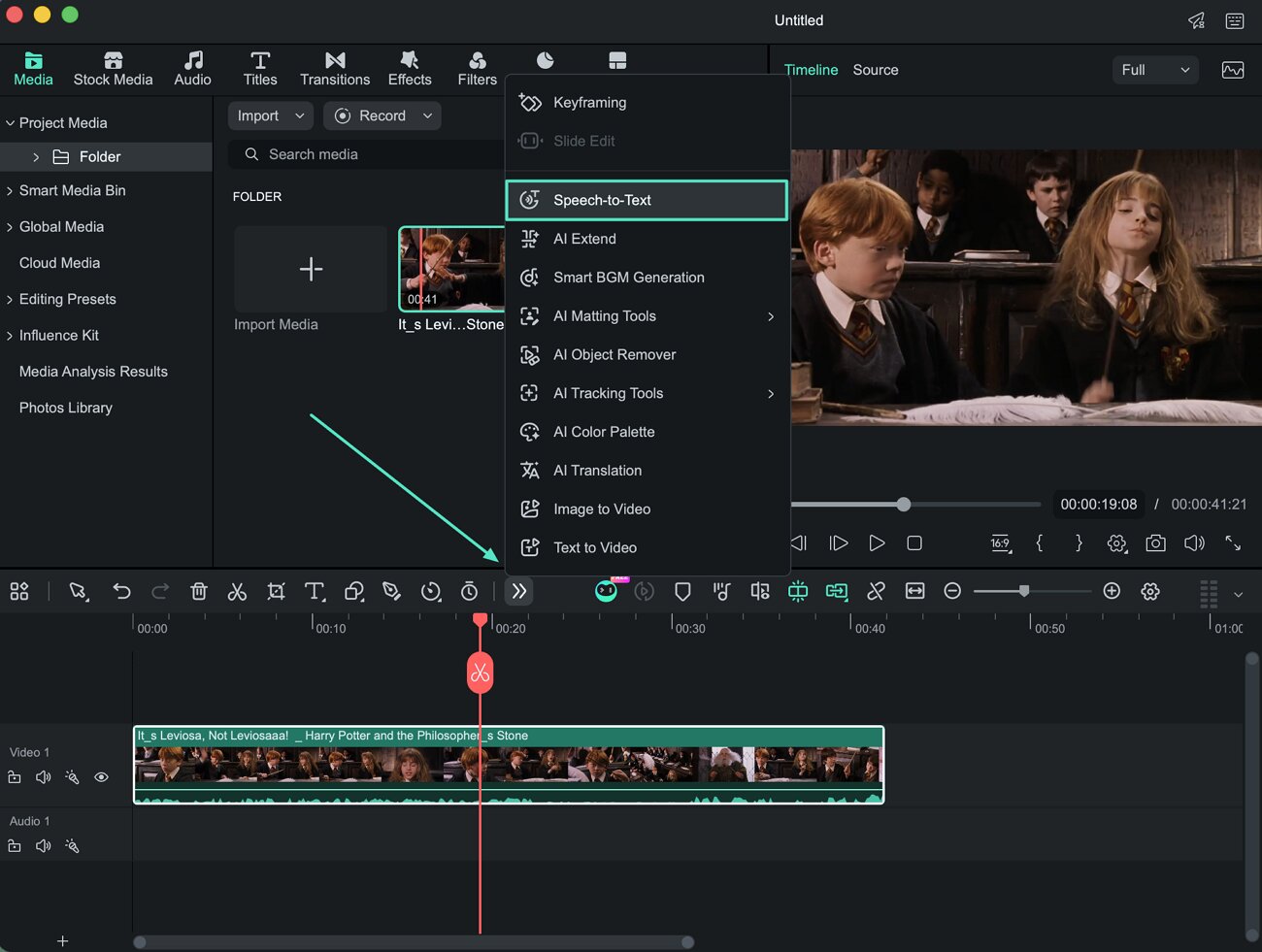
Task: Open preview settings gear below the video
Action: [1117, 543]
